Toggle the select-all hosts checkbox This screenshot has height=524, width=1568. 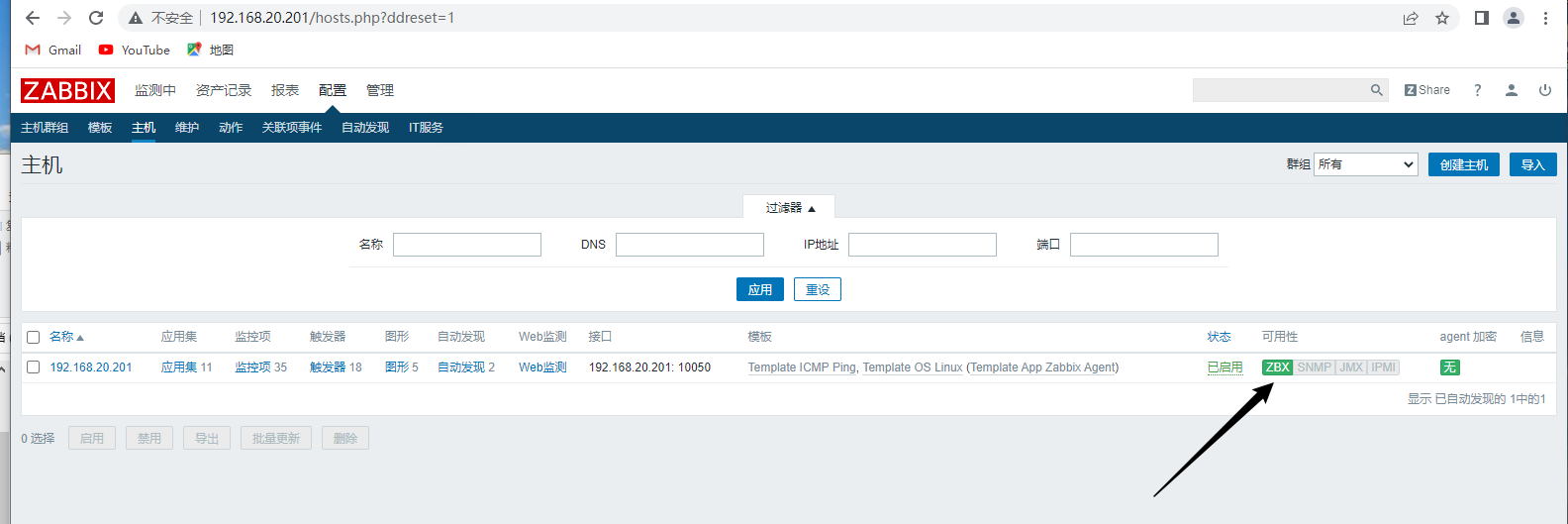[33, 337]
